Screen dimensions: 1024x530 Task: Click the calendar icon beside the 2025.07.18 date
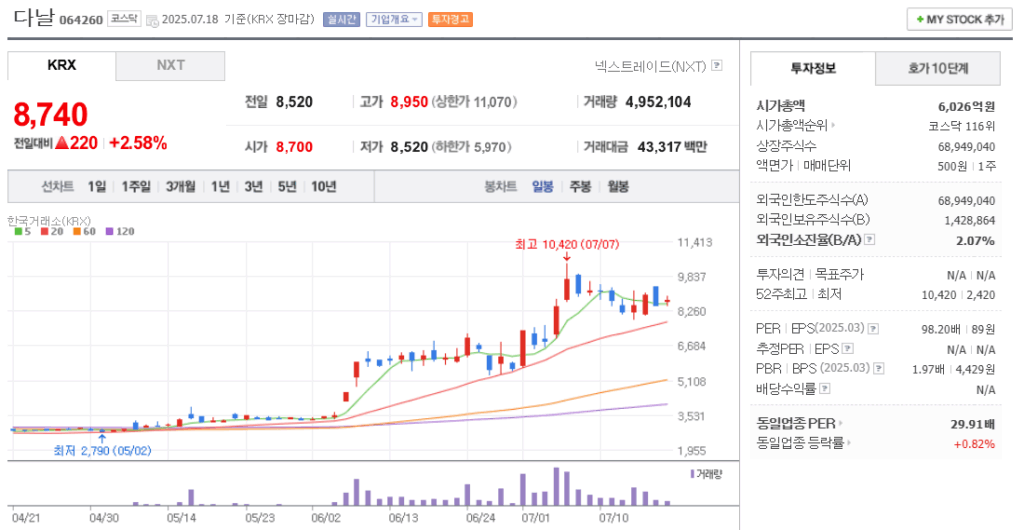(152, 20)
